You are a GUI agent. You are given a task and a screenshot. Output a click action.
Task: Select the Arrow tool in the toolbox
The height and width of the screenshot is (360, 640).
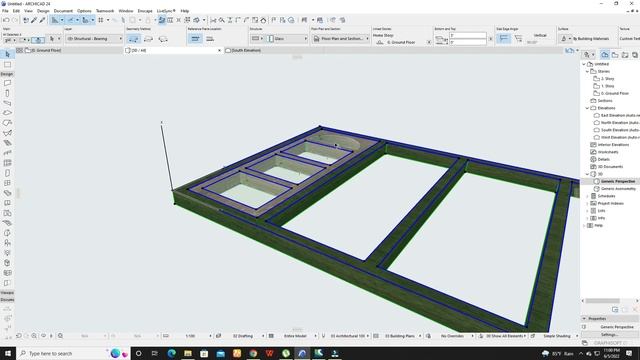click(x=7, y=54)
